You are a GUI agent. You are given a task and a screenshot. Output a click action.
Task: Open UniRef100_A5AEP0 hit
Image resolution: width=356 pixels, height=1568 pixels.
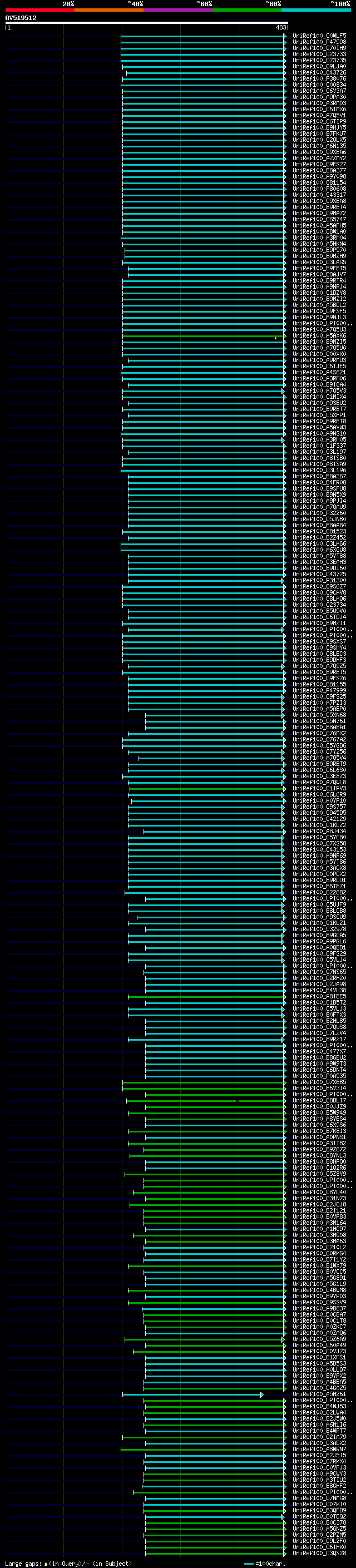[319, 709]
